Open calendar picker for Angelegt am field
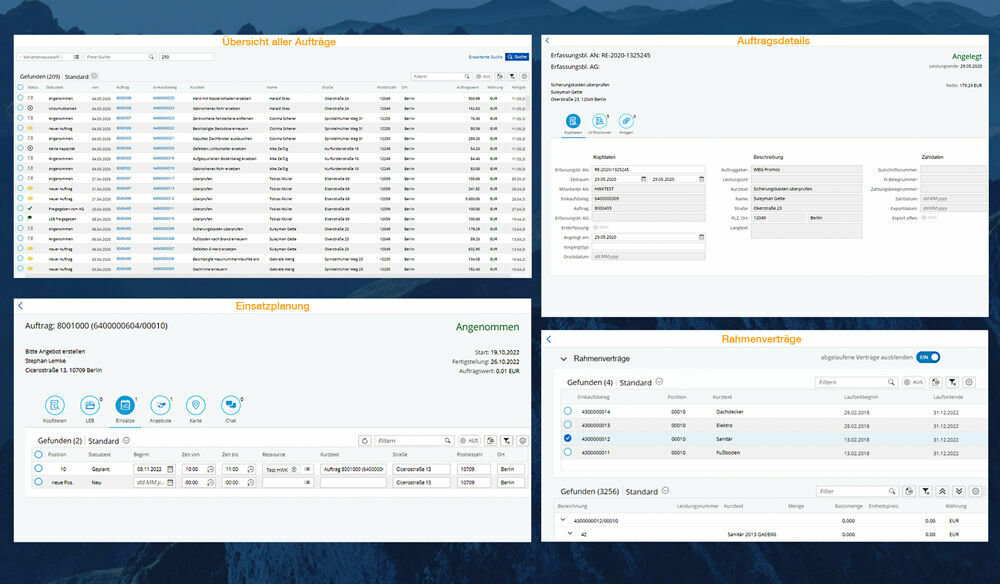 (702, 237)
